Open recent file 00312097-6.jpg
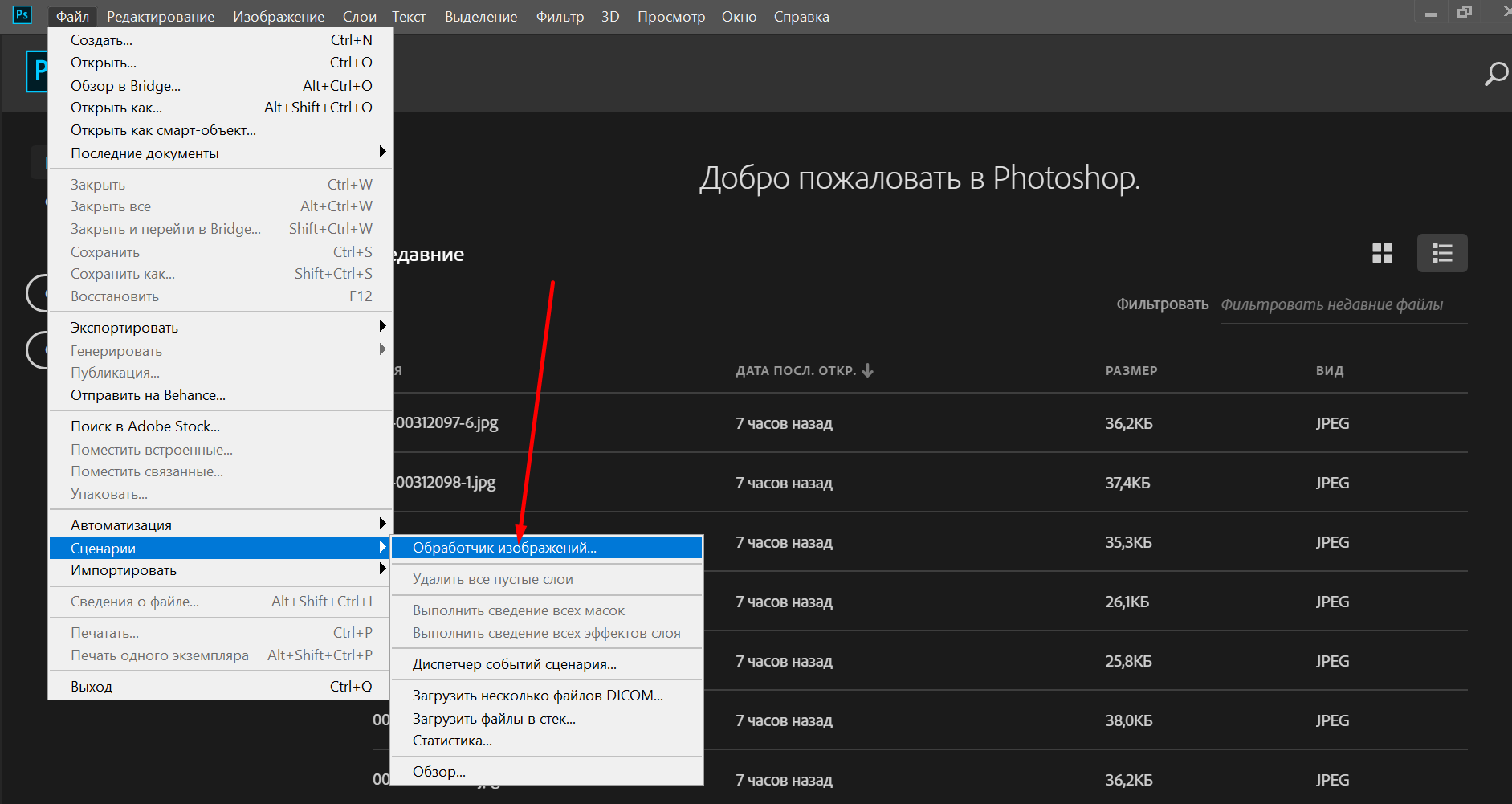The image size is (1512, 804). tap(446, 422)
